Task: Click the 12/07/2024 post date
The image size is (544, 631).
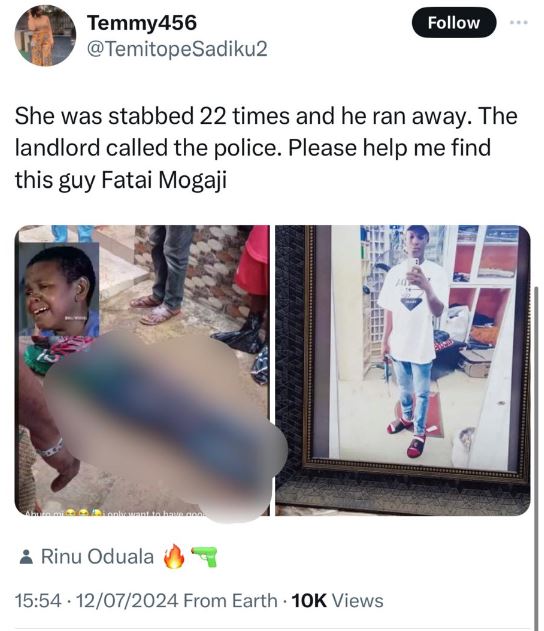Action: pyautogui.click(x=127, y=601)
